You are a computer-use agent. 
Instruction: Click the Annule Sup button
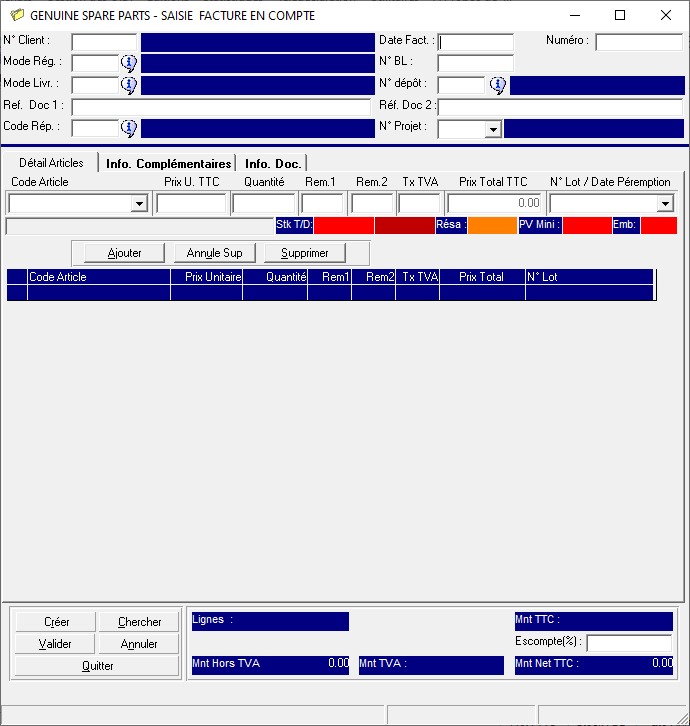pyautogui.click(x=214, y=253)
